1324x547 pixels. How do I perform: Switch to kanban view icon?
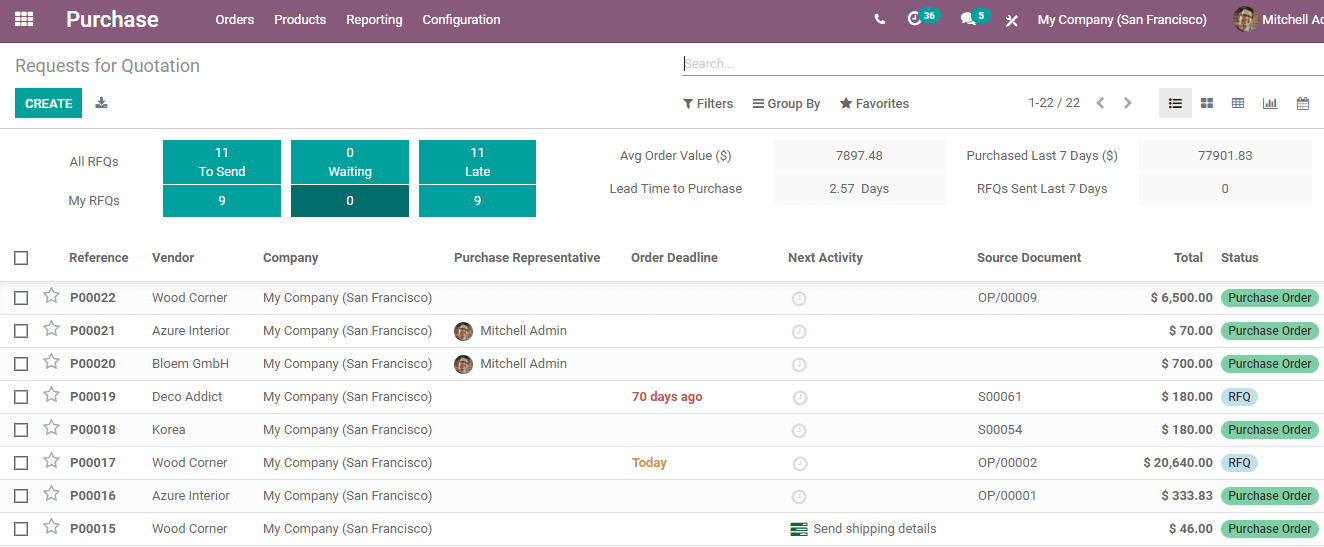[x=1207, y=103]
